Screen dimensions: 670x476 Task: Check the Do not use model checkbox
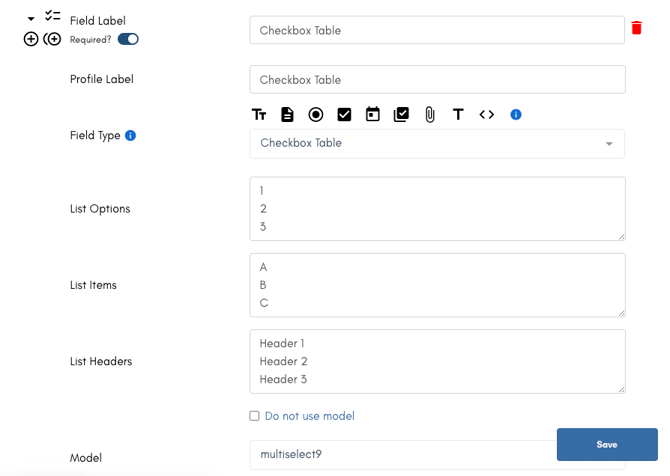pos(254,416)
